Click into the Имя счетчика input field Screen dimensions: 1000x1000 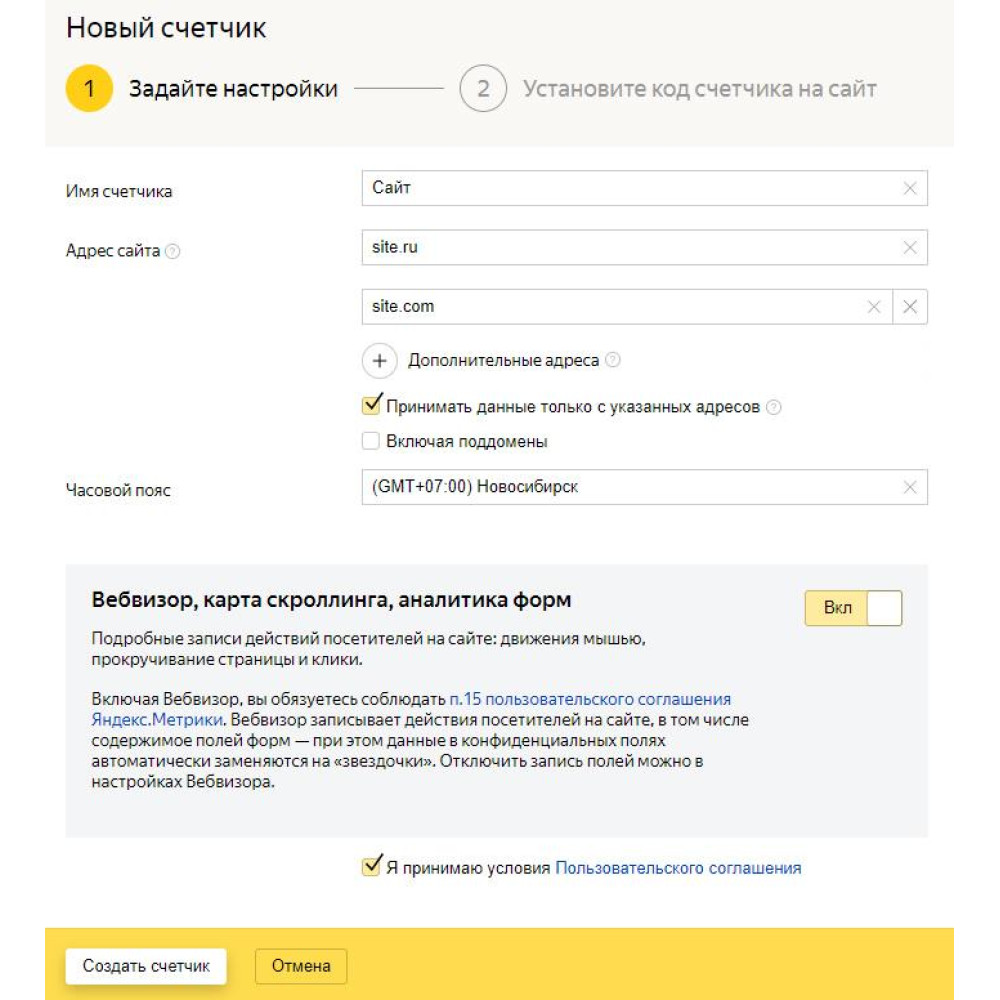click(630, 188)
